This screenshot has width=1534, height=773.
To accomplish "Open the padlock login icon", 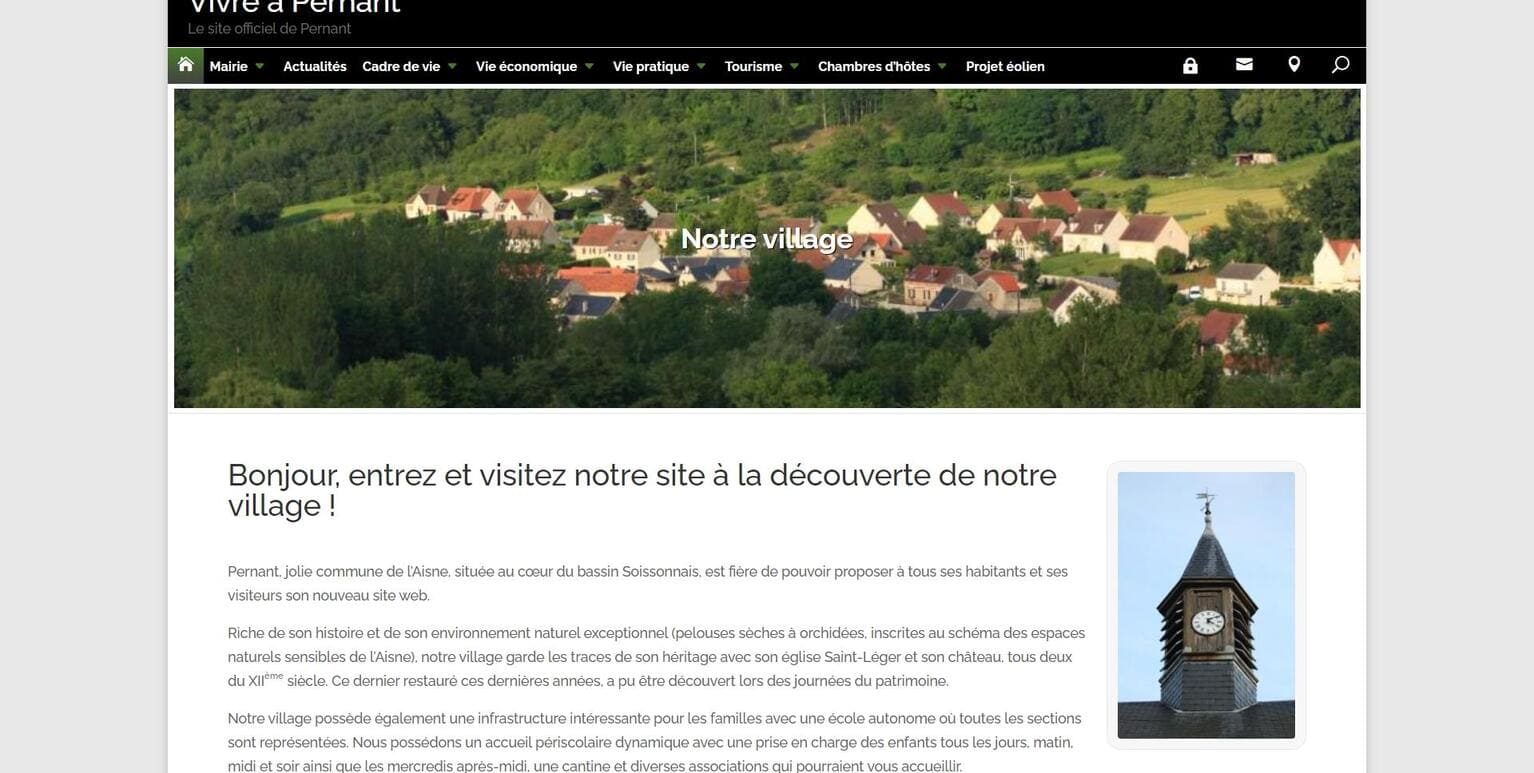I will coord(1190,66).
